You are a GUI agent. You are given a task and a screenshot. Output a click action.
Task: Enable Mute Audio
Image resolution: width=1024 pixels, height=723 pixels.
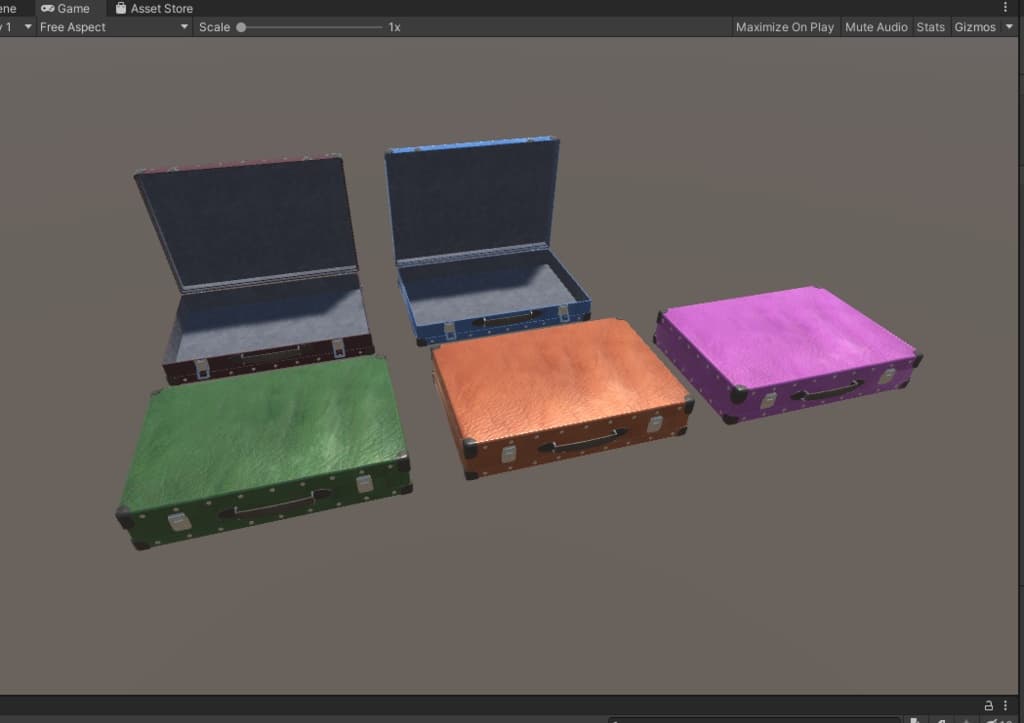tap(876, 27)
